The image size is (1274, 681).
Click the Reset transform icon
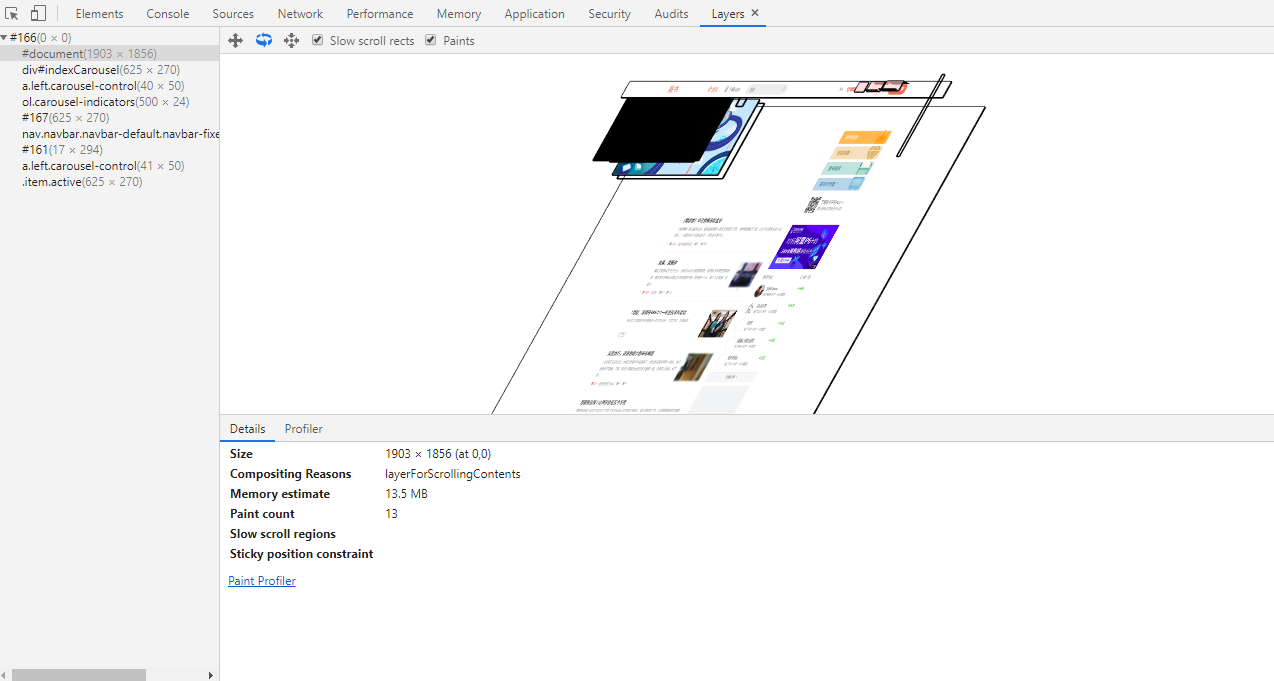click(x=292, y=40)
